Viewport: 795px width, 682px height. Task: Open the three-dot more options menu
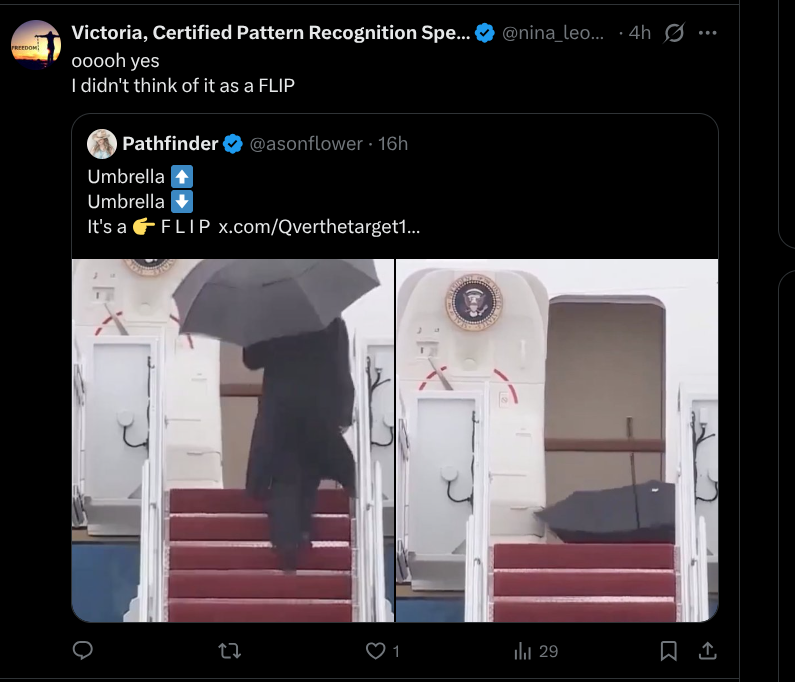point(708,33)
